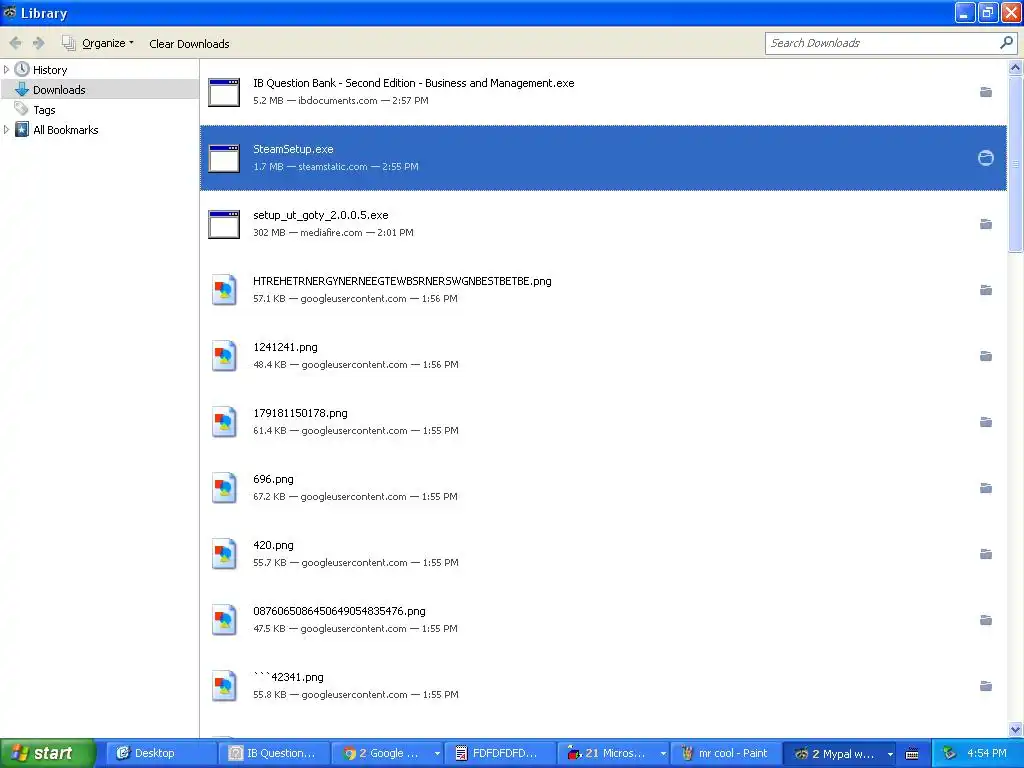Click the image icon of 0876065086450649054835476.png
This screenshot has width=1024, height=768.
click(x=224, y=620)
